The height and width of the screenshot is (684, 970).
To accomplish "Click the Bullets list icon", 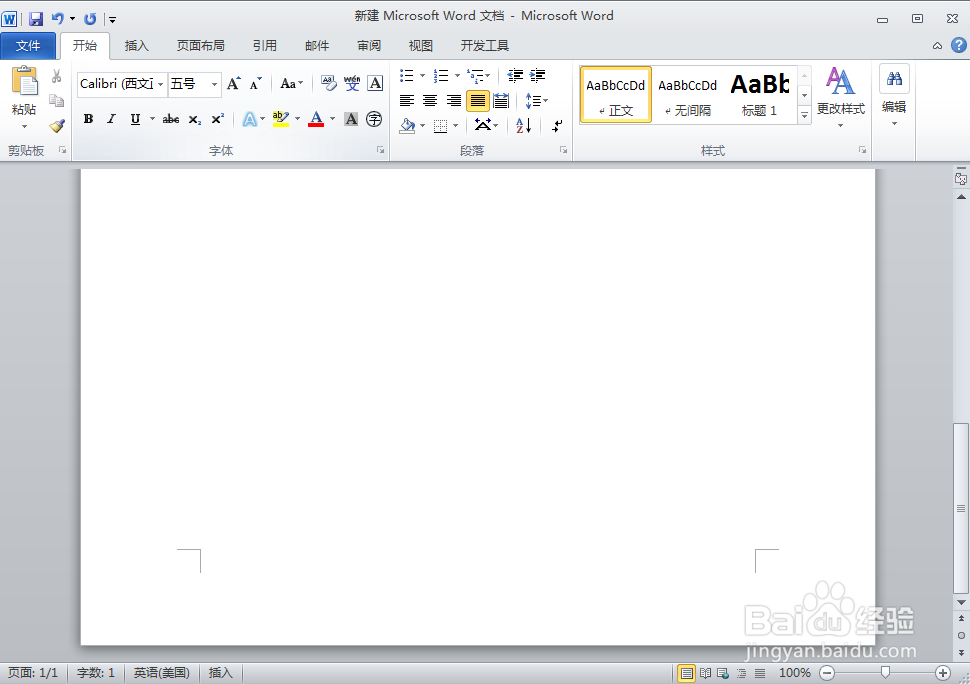I will [x=406, y=75].
